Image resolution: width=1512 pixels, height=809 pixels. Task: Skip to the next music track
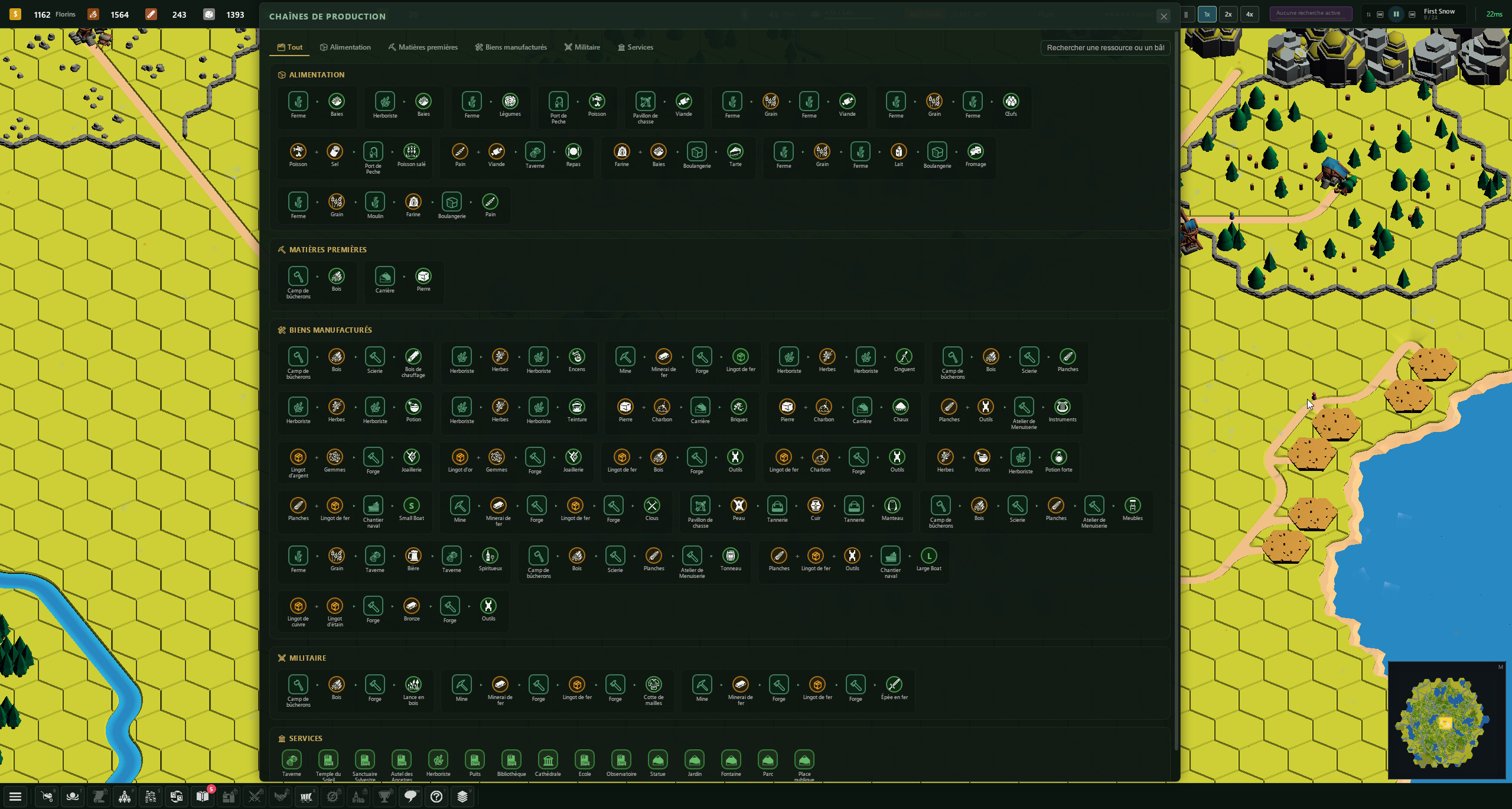[1412, 14]
